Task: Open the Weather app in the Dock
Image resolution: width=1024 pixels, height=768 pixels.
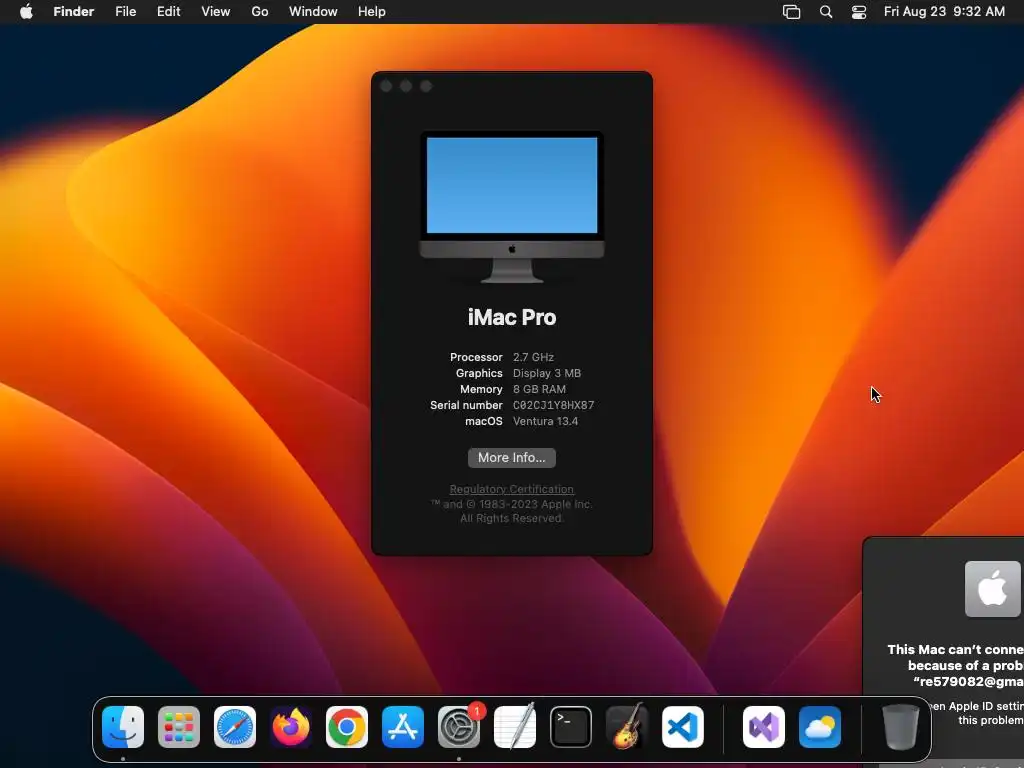Action: 820,727
